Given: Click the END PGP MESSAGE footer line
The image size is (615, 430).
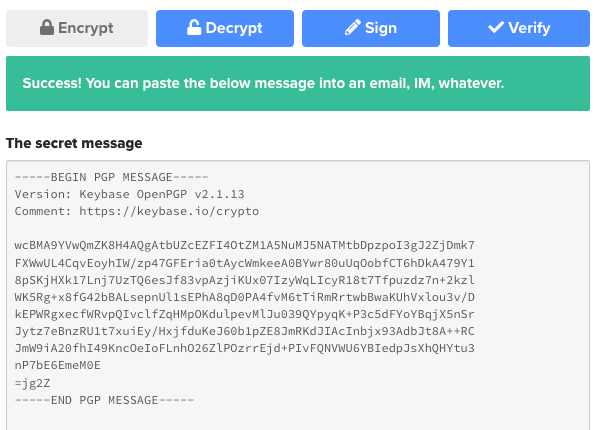Looking at the screenshot, I should coord(104,400).
